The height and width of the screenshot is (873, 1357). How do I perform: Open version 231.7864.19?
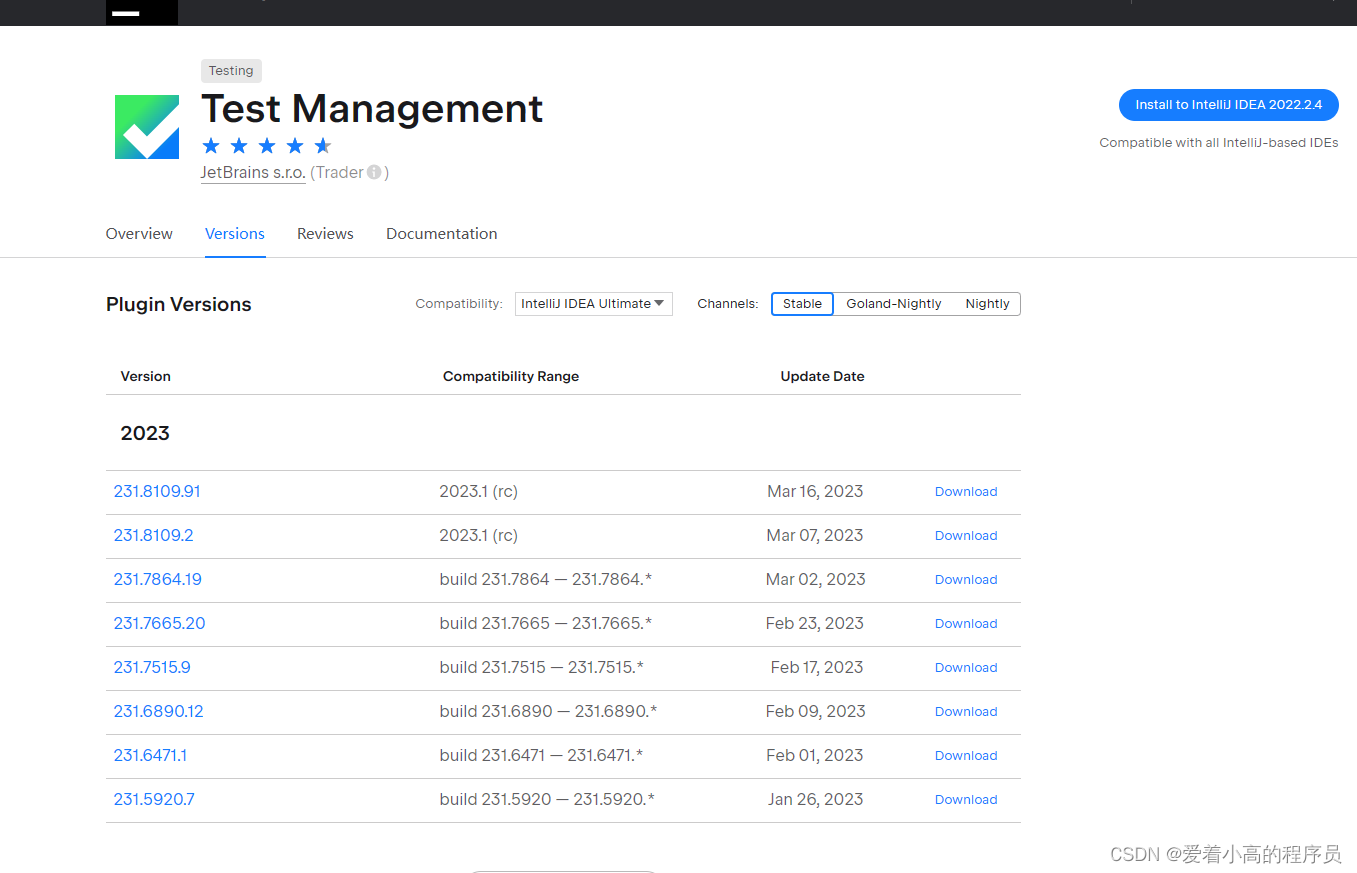pyautogui.click(x=158, y=580)
